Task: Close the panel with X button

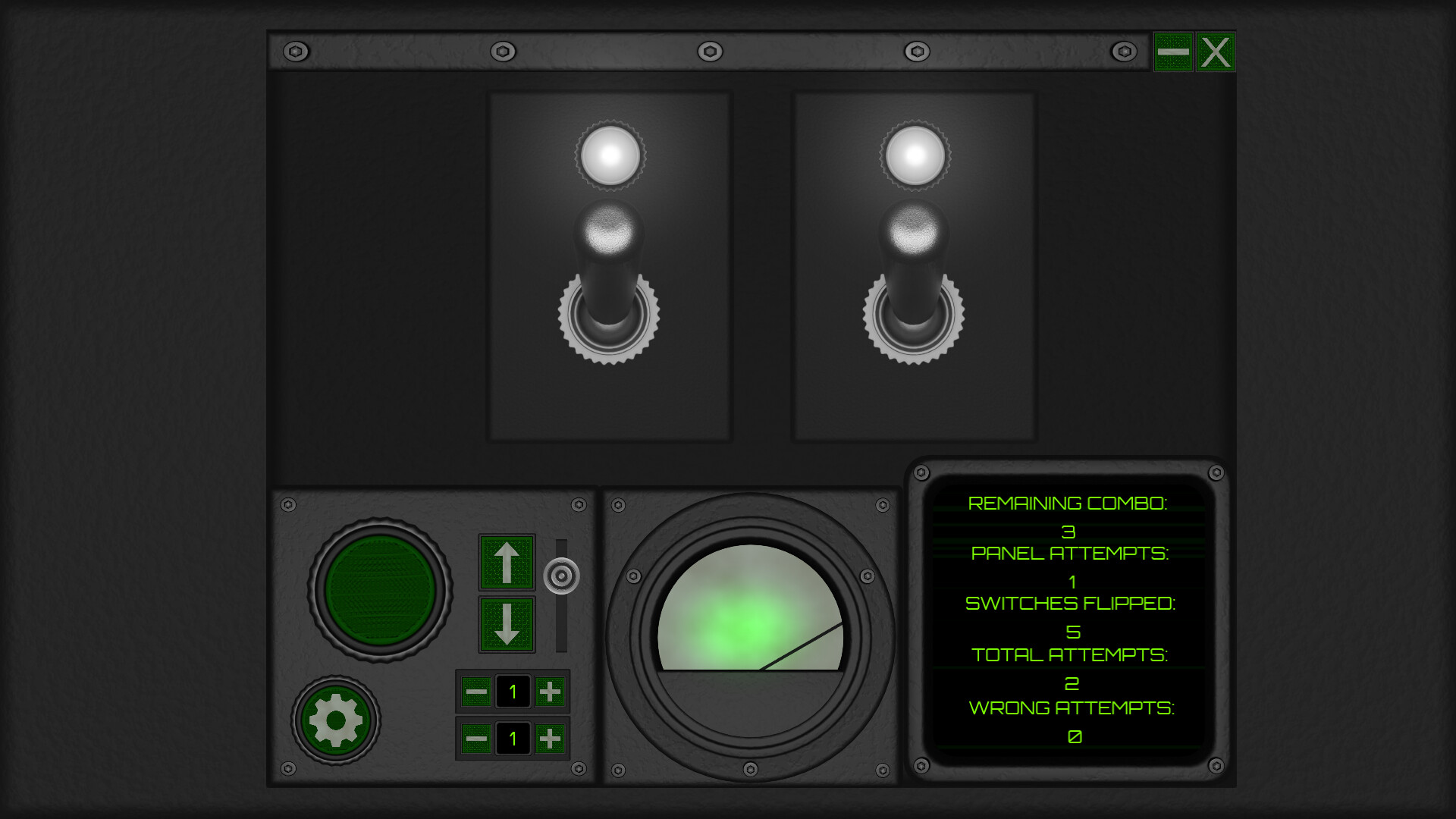Action: pyautogui.click(x=1216, y=52)
